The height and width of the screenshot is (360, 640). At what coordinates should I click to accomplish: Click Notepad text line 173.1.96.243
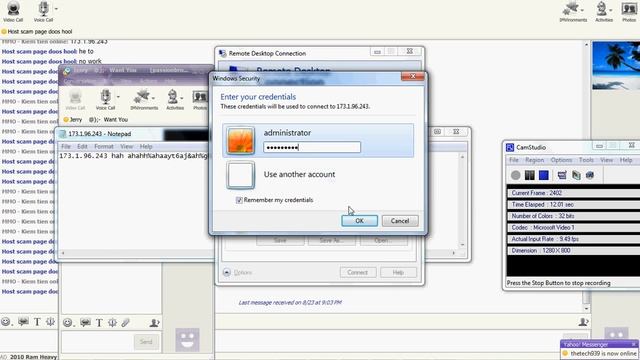click(134, 156)
